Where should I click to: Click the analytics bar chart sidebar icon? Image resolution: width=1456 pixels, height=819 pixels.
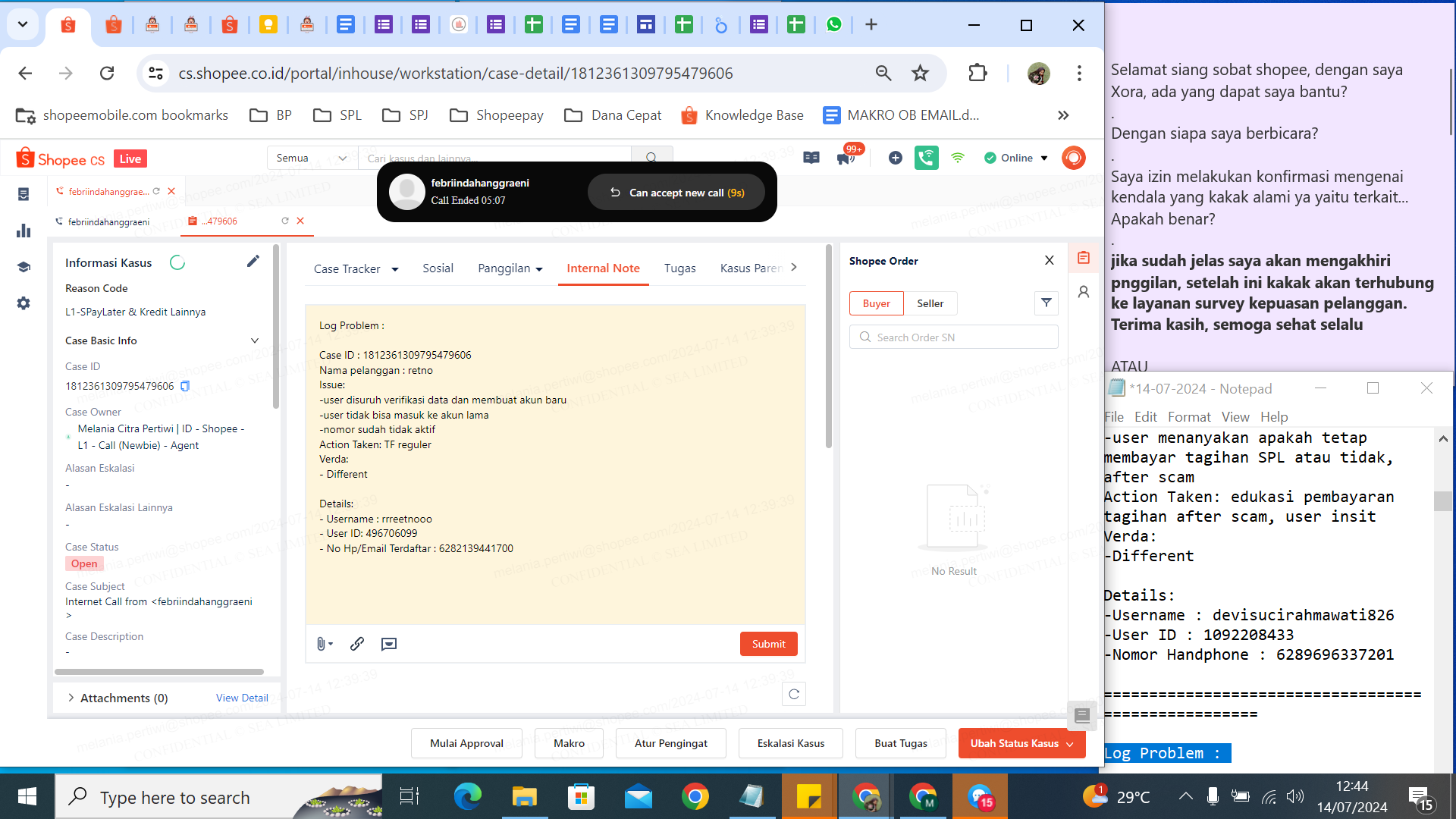(24, 231)
